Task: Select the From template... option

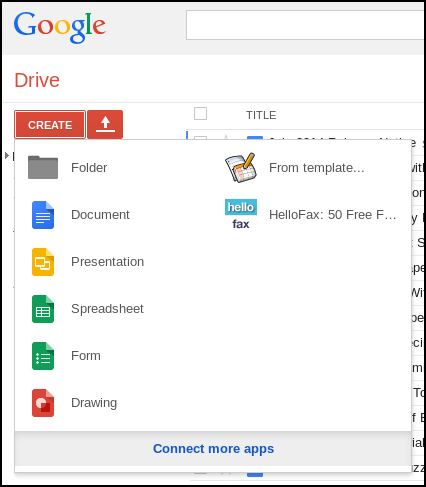Action: pos(316,168)
